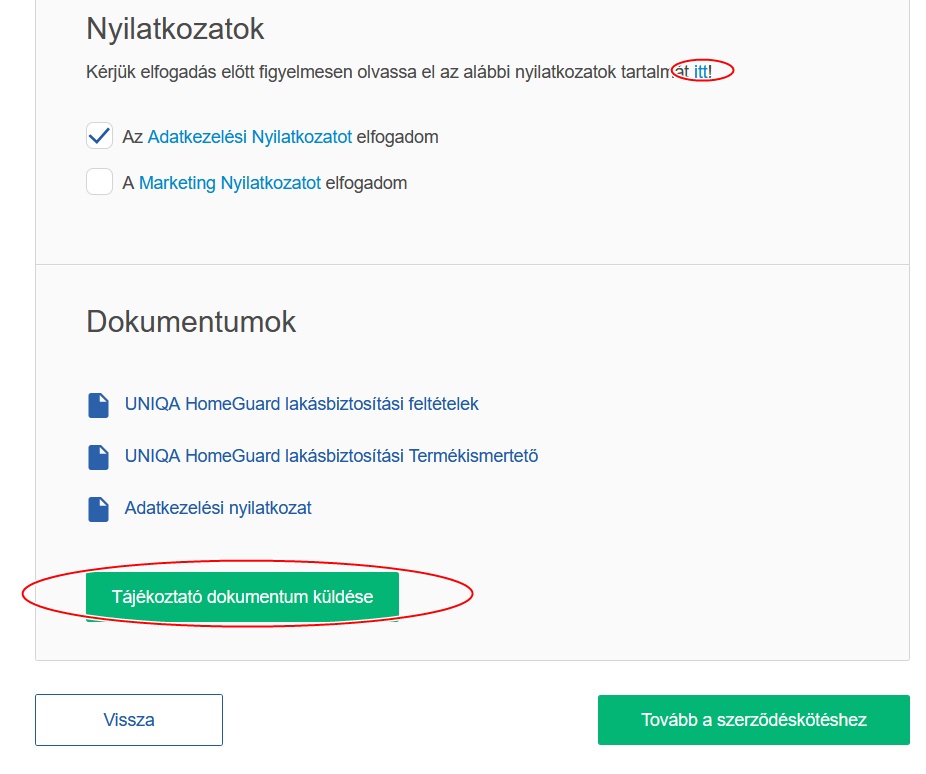Open the Adatkezelési Nyilatkozatot link
The height and width of the screenshot is (774, 926).
click(x=250, y=137)
